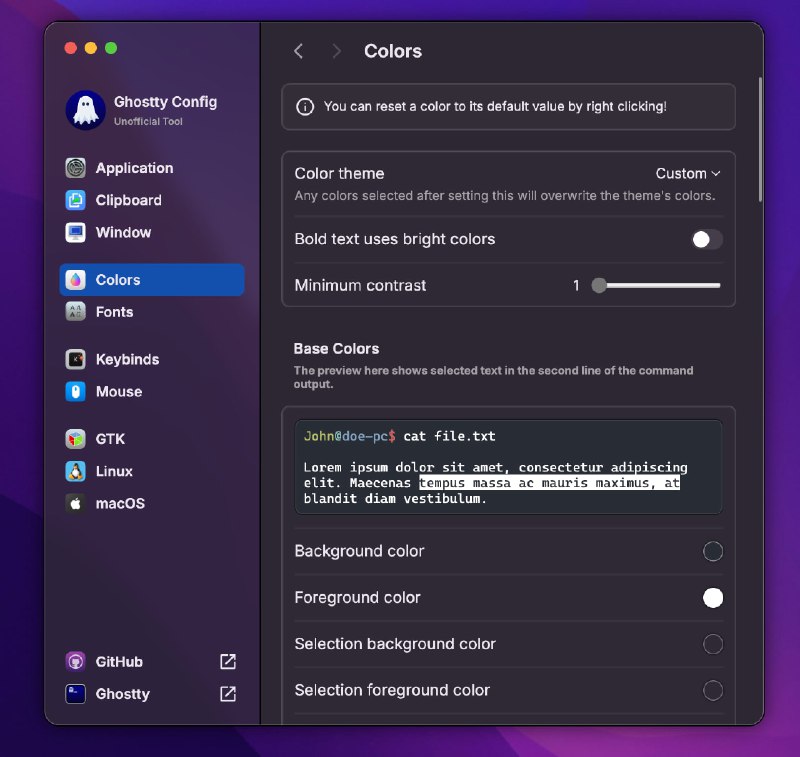The height and width of the screenshot is (757, 800).
Task: Click the Mouse sidebar icon
Action: click(76, 391)
